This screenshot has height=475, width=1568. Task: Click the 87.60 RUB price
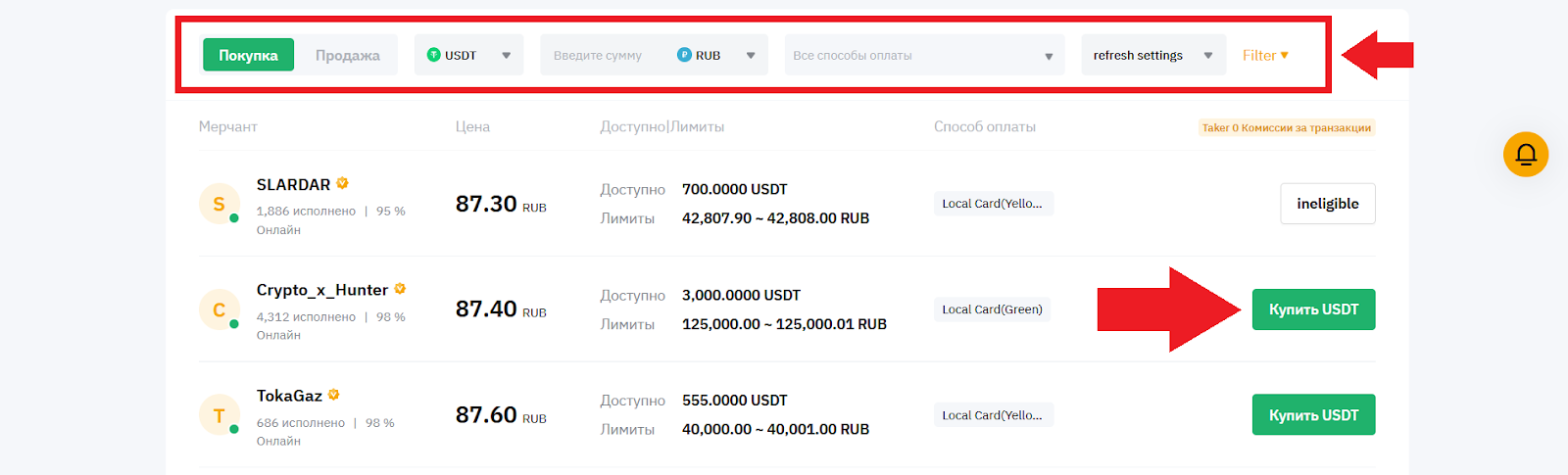pyautogui.click(x=501, y=415)
